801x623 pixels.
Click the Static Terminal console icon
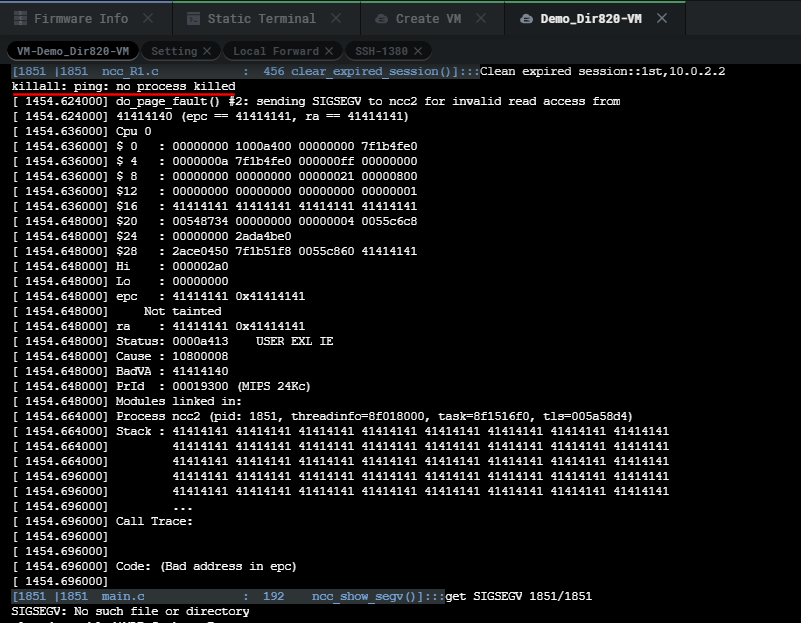(x=193, y=19)
